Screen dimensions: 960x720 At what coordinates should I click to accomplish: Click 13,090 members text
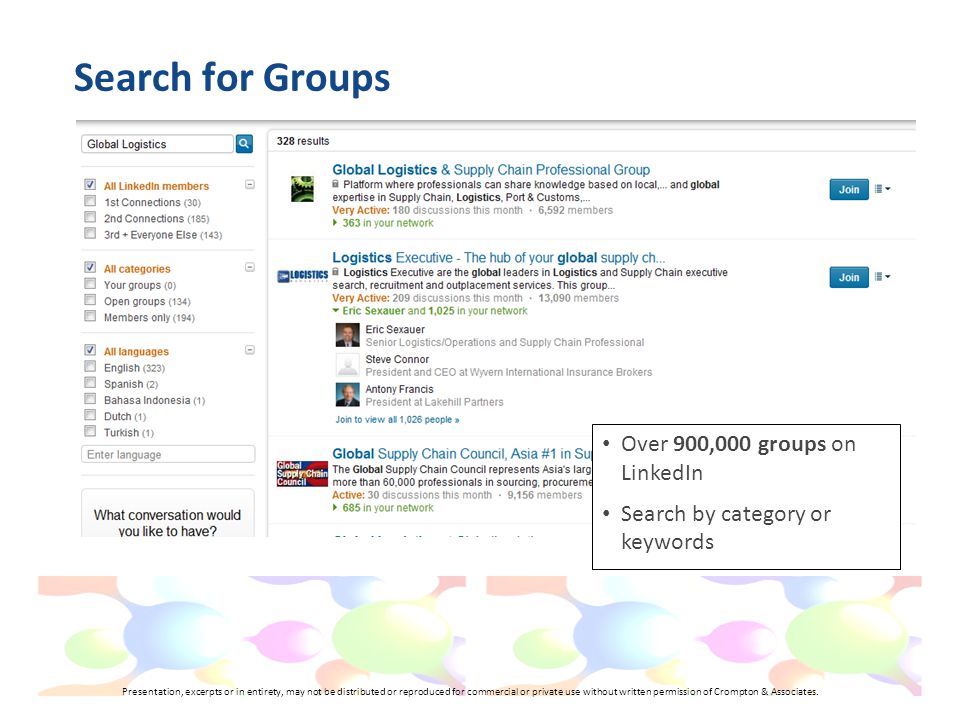point(579,298)
